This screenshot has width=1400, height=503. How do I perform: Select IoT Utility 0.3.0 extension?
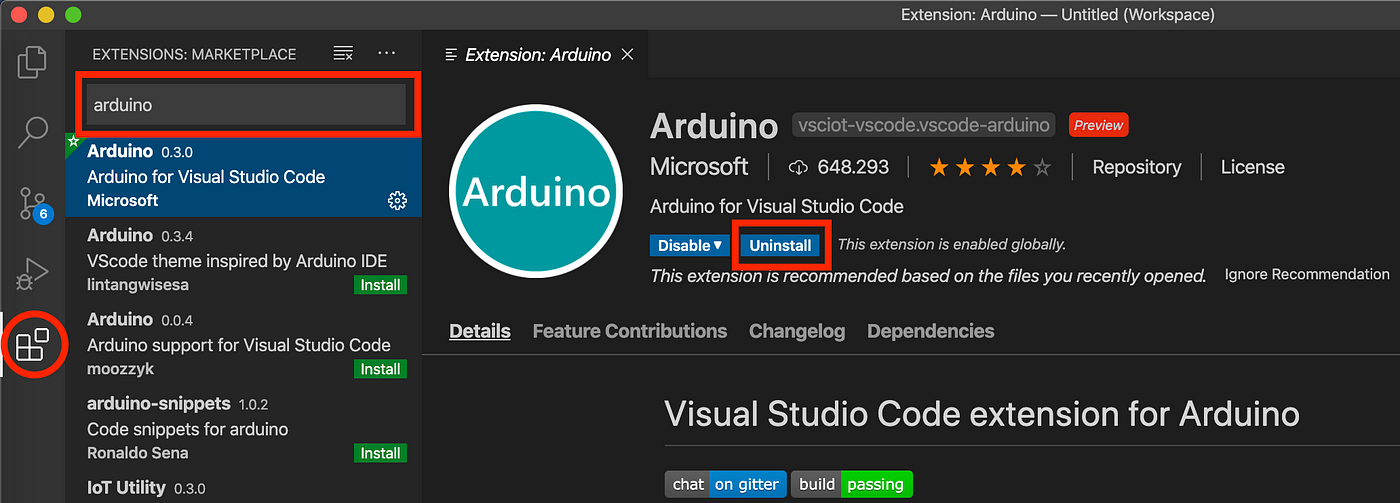[x=243, y=488]
